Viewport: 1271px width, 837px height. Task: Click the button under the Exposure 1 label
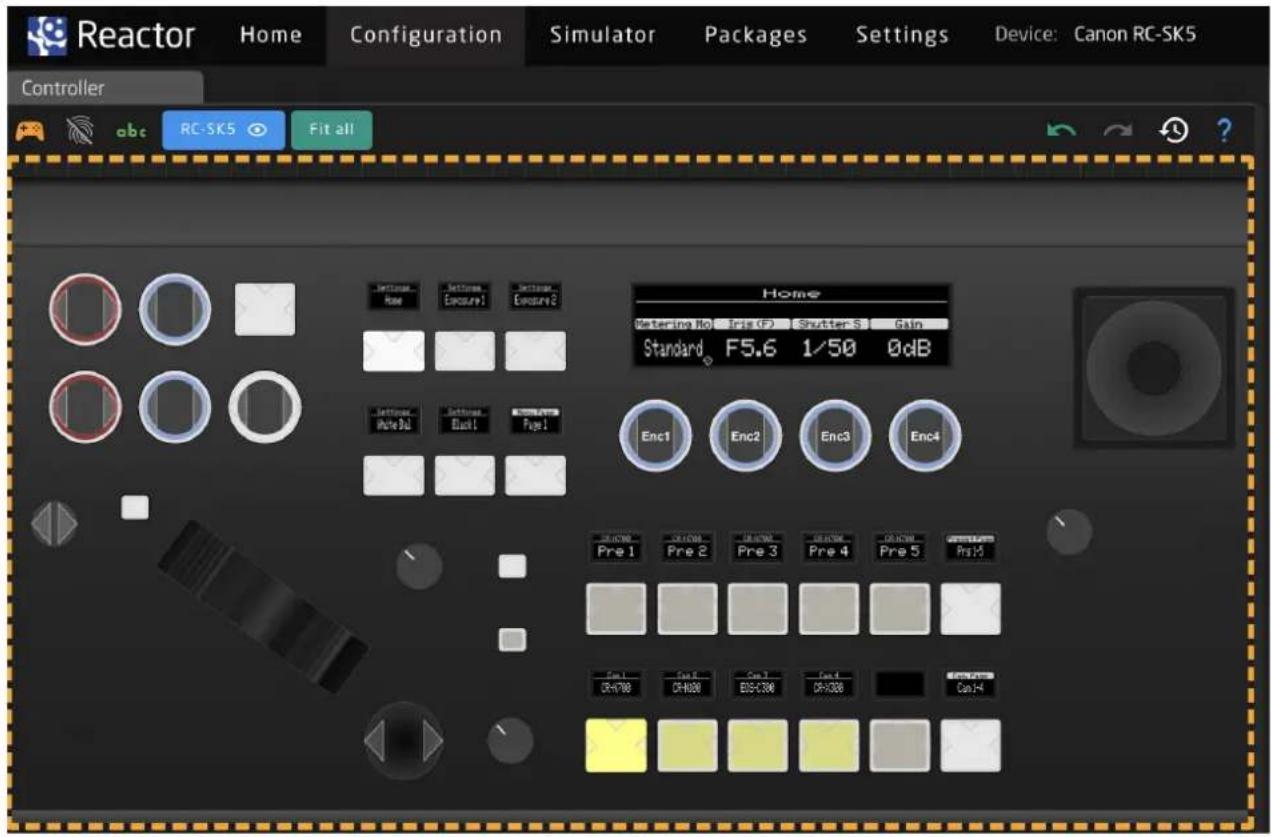(464, 351)
